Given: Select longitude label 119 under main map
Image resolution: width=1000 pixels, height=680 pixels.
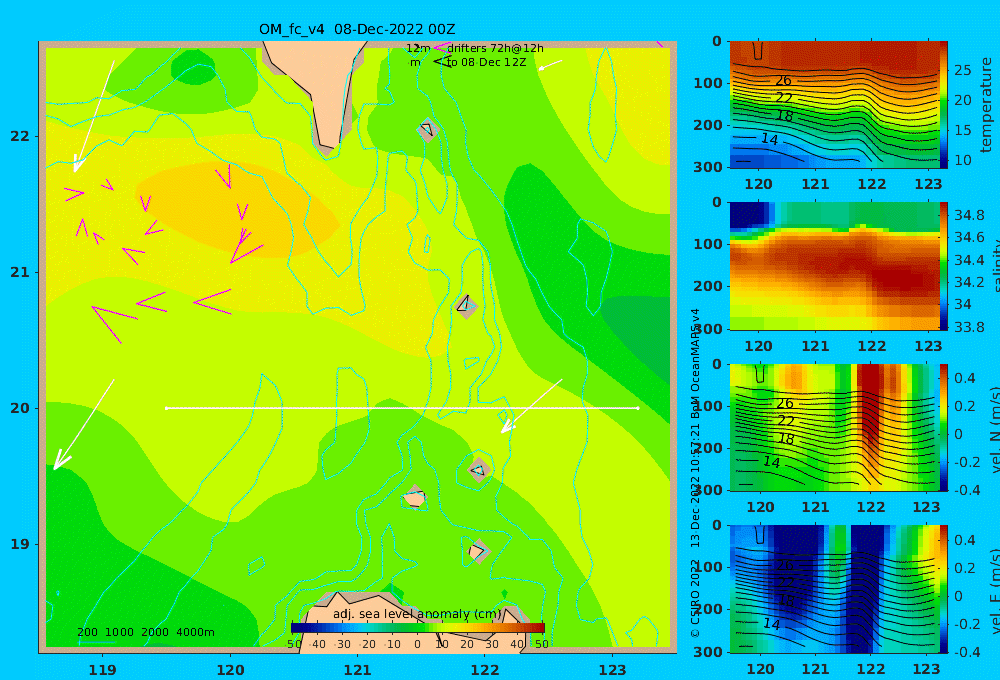Looking at the screenshot, I should pyautogui.click(x=103, y=670).
